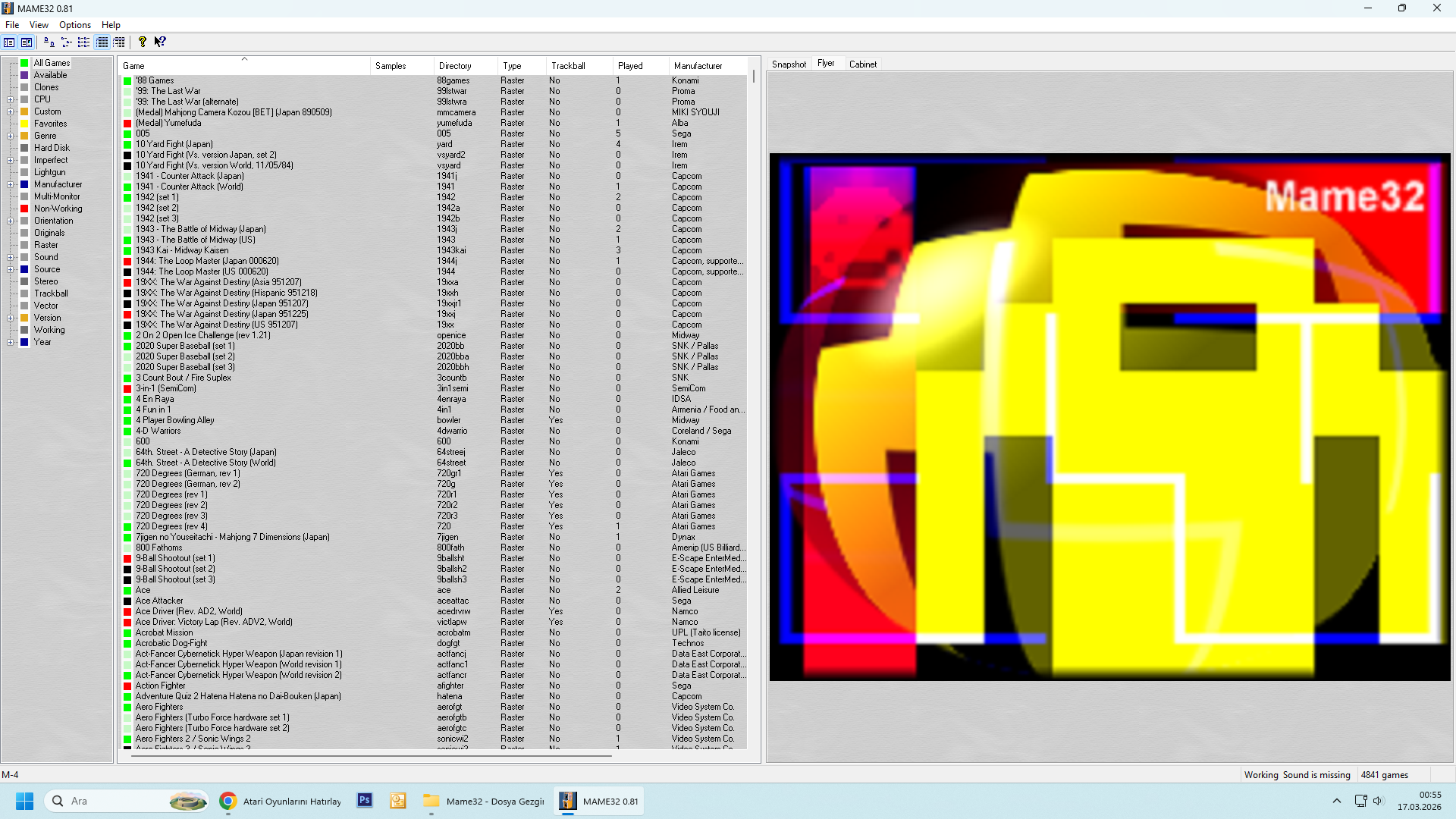
Task: Expand the Custom folder
Action: (10, 111)
